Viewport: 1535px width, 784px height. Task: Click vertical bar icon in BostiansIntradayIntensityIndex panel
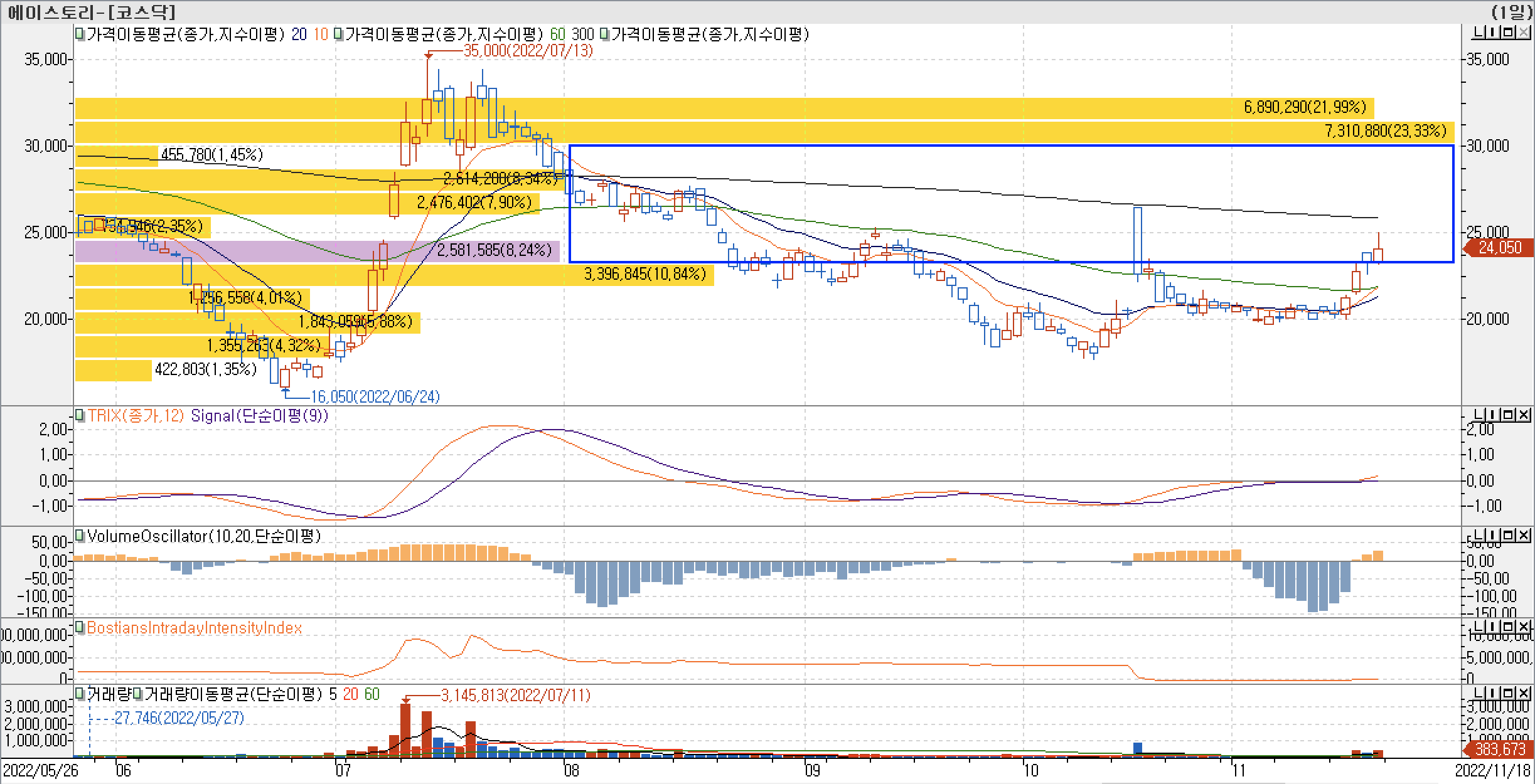[1491, 627]
